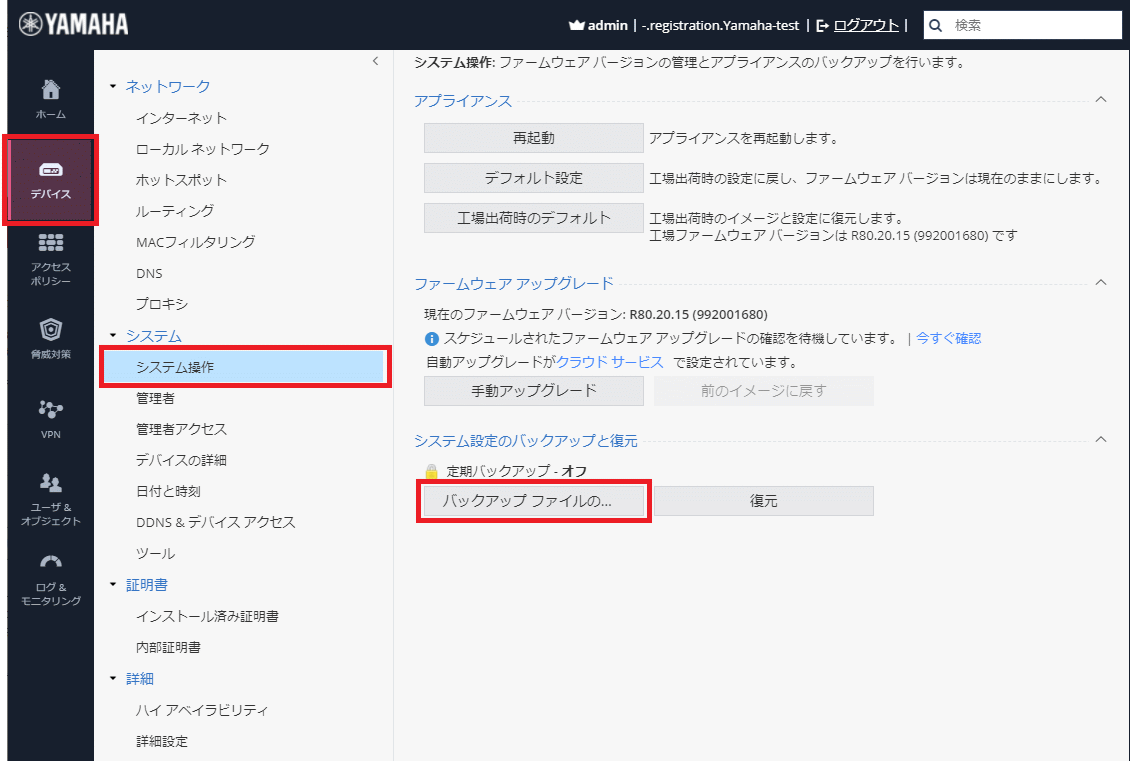Viewport: 1132px width, 761px height.
Task: Collapse the システム tree section
Action: (x=114, y=336)
